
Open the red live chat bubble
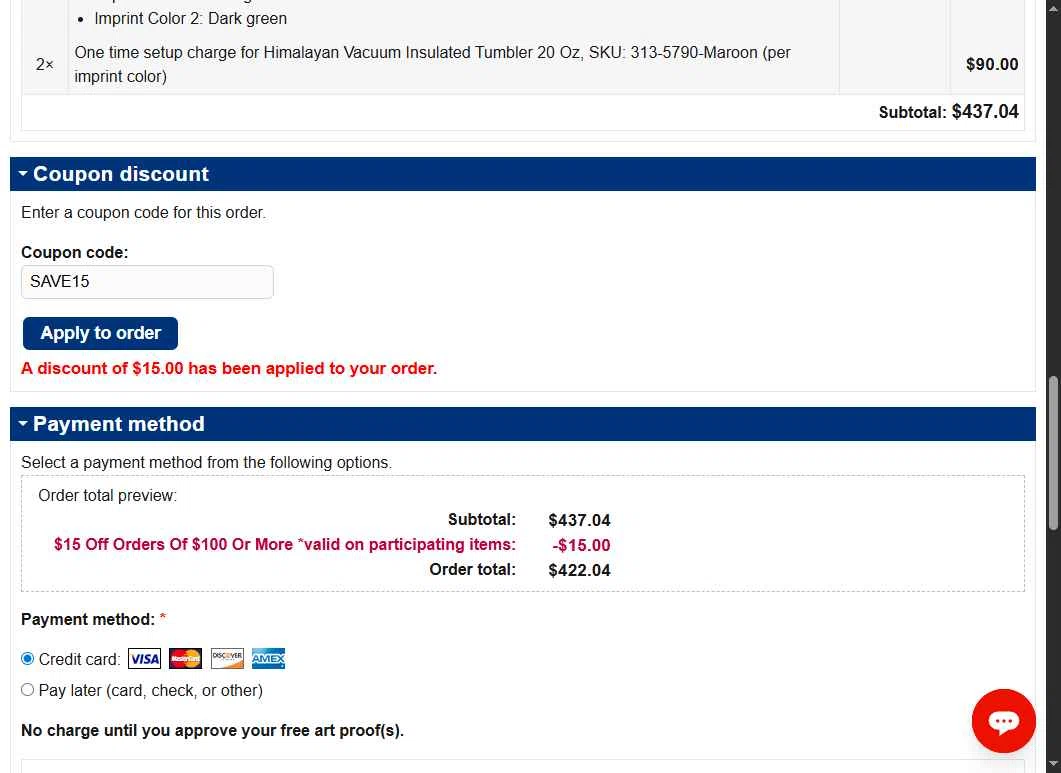[x=1003, y=720]
